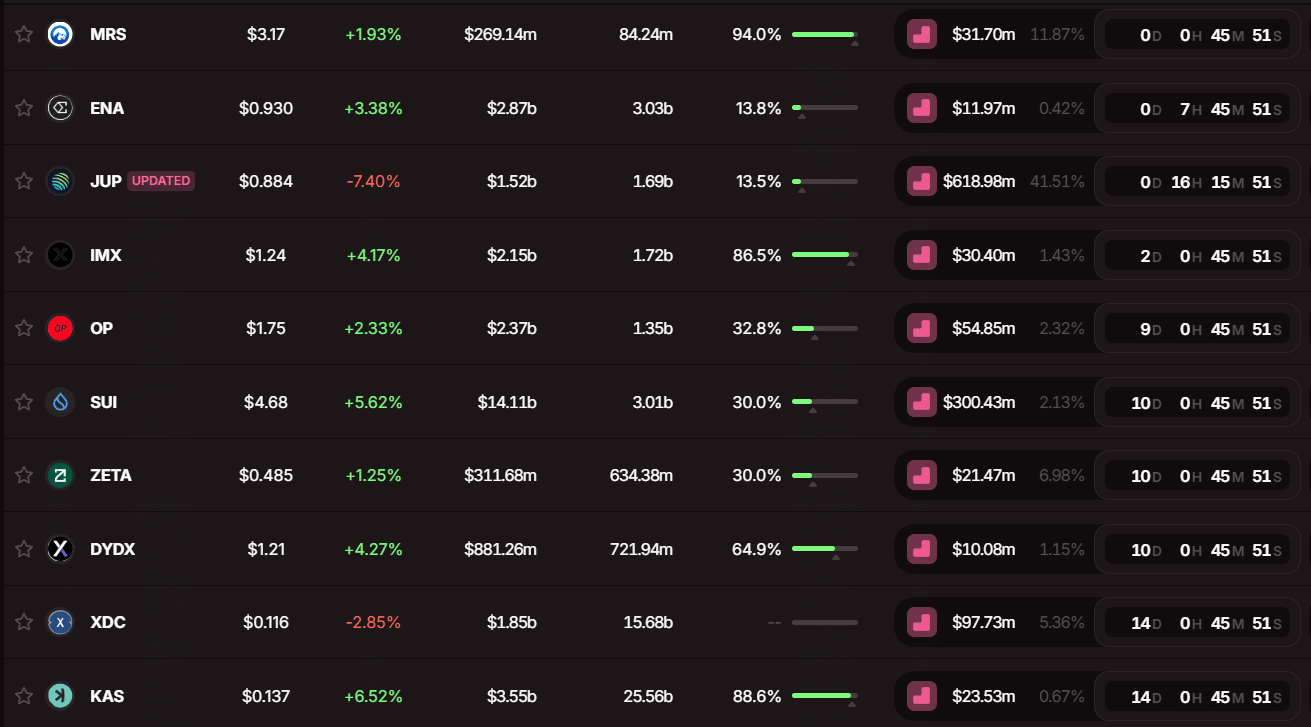Click the pink unlock icon in JUP row
1311x727 pixels.
click(921, 181)
